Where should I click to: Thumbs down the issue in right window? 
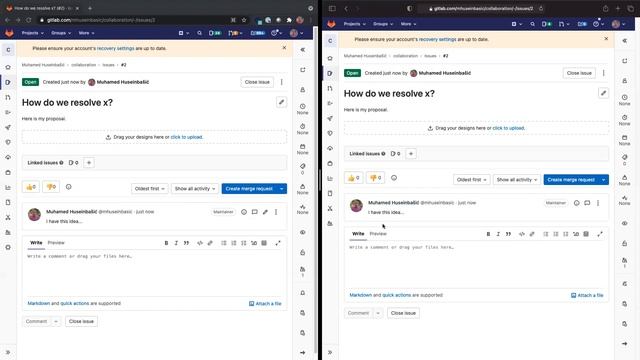(375, 178)
